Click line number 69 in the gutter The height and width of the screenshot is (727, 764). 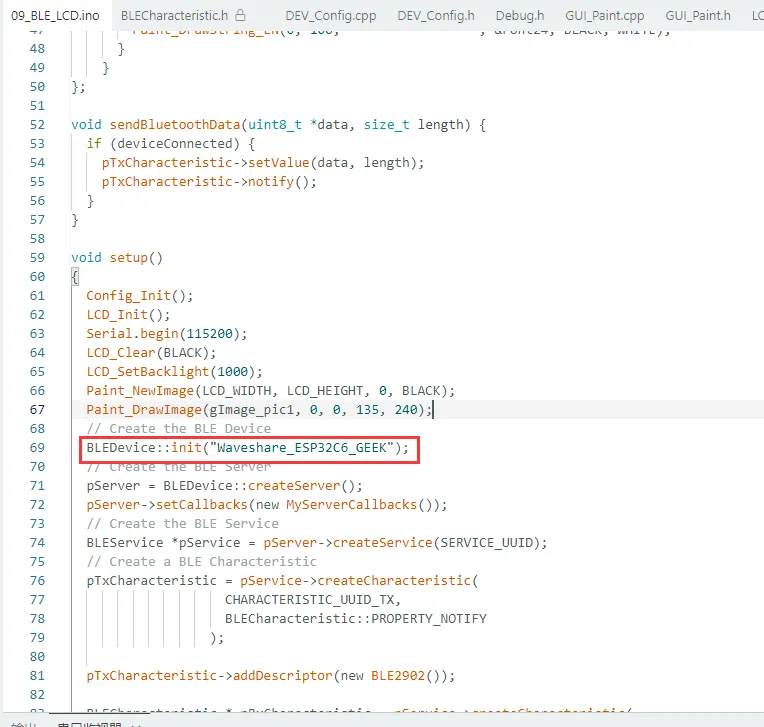click(x=37, y=447)
